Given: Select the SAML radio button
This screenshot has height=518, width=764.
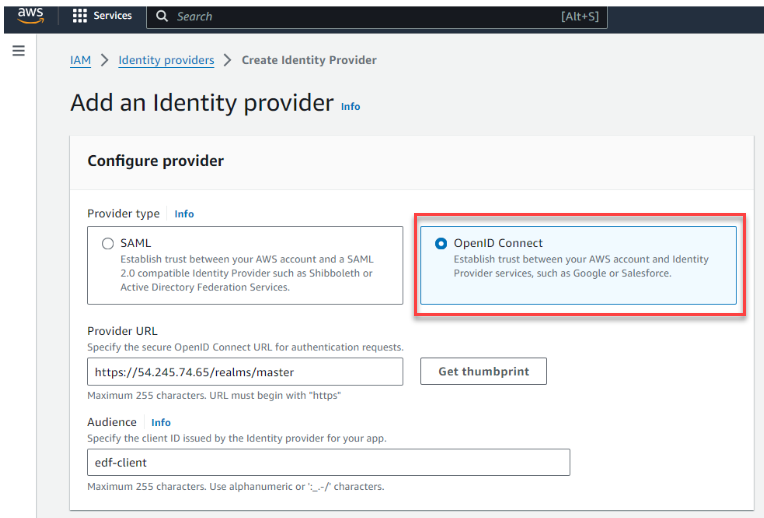Looking at the screenshot, I should 108,243.
